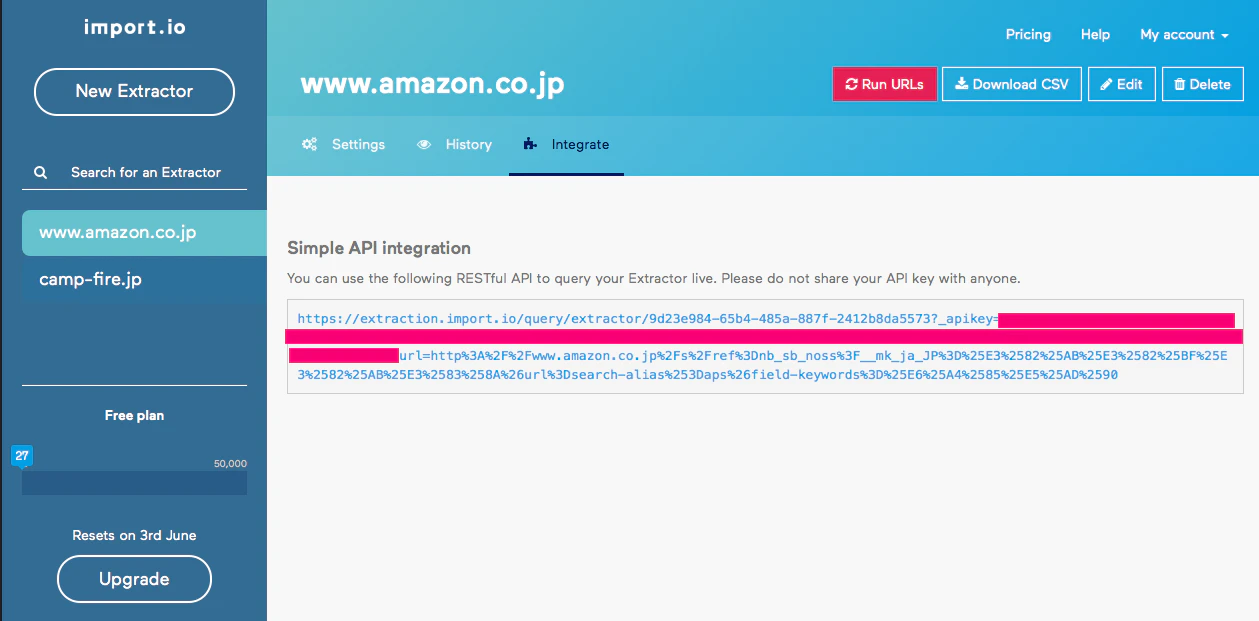This screenshot has height=621, width=1259.
Task: Delete the amazon.co.jp extractor
Action: 1203,84
